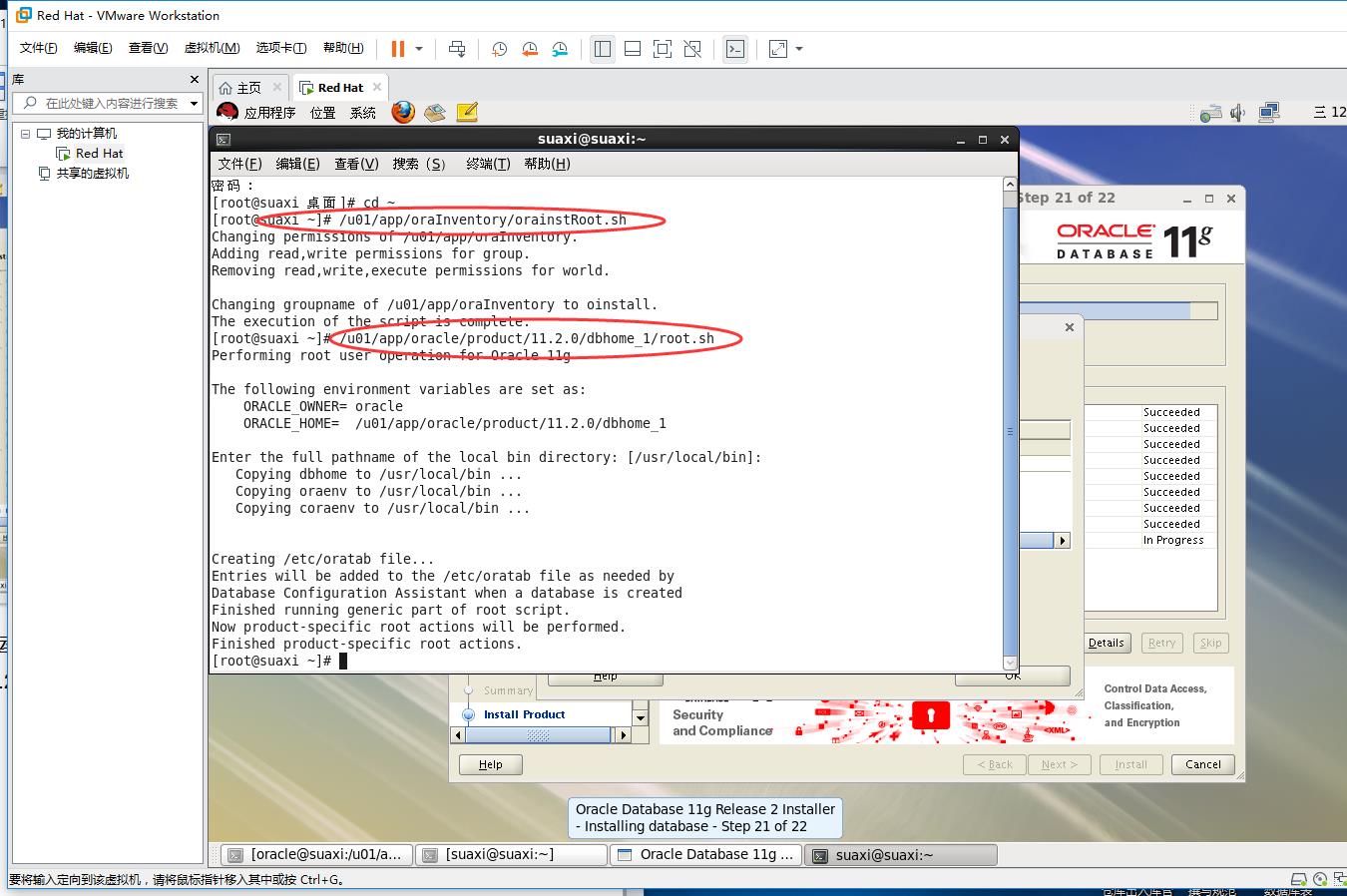
Task: Click the terminal scrollbar down arrow
Action: (1010, 663)
